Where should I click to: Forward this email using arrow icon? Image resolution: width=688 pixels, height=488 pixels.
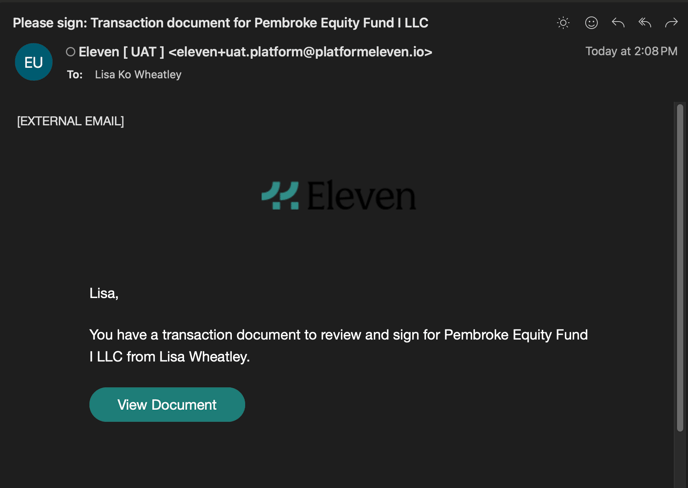(671, 23)
